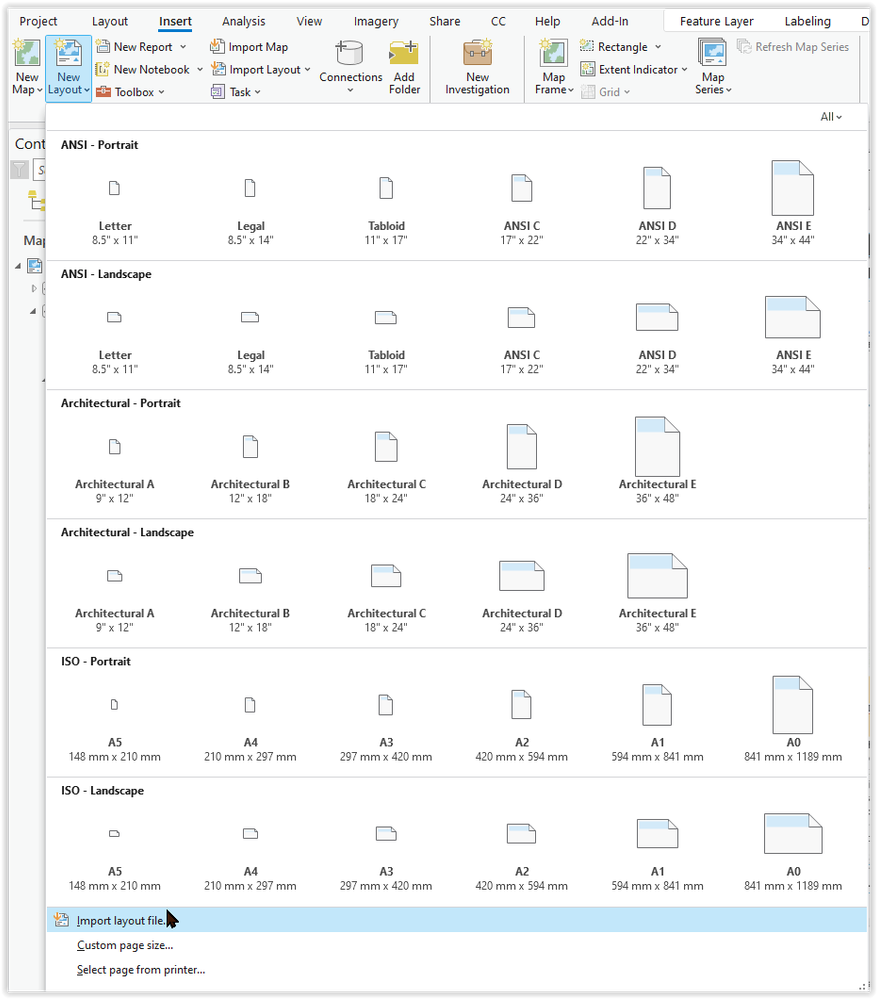Open the Labeling tab
Screen dimensions: 877x999
tap(808, 20)
